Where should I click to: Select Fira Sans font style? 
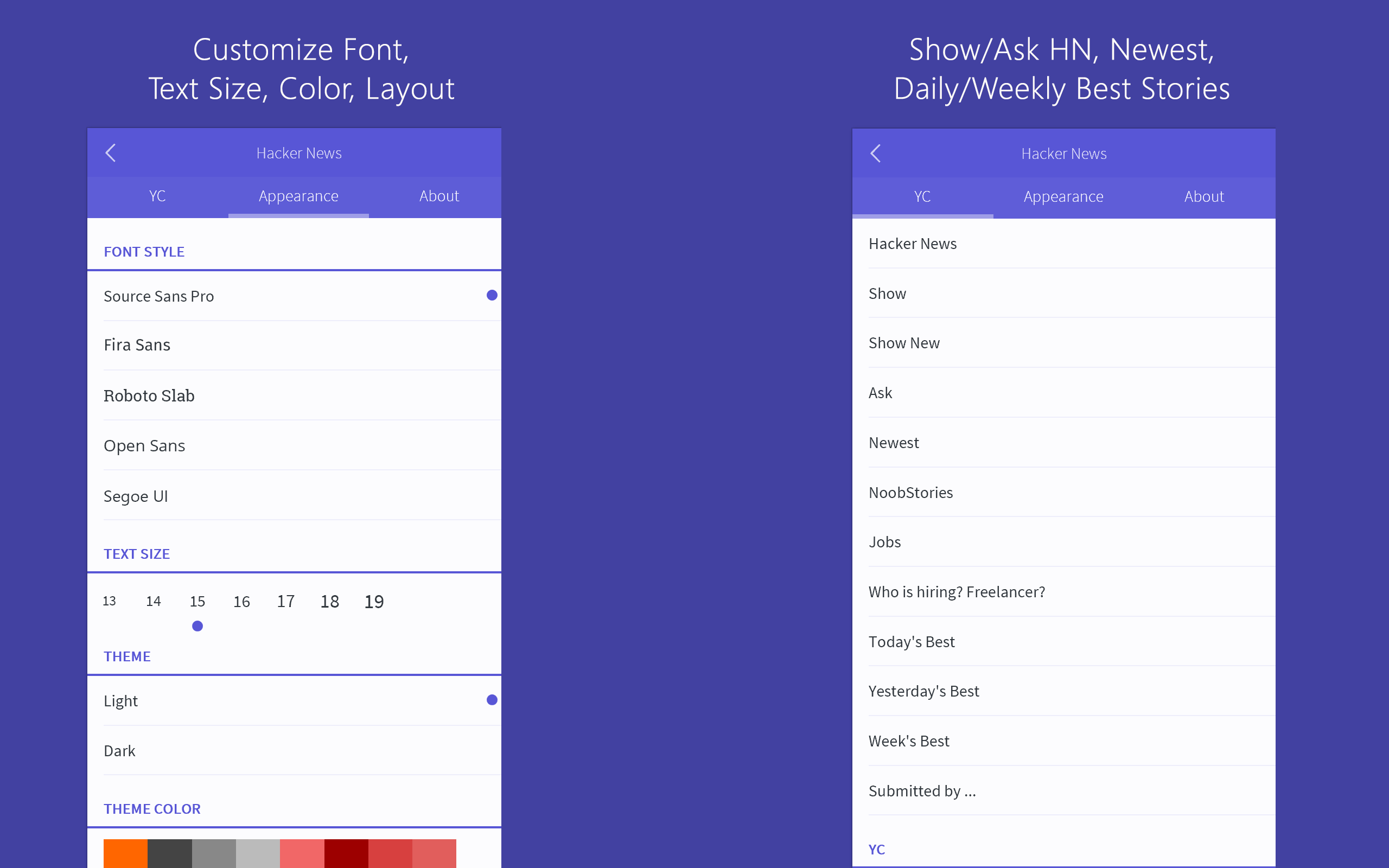pyautogui.click(x=137, y=345)
